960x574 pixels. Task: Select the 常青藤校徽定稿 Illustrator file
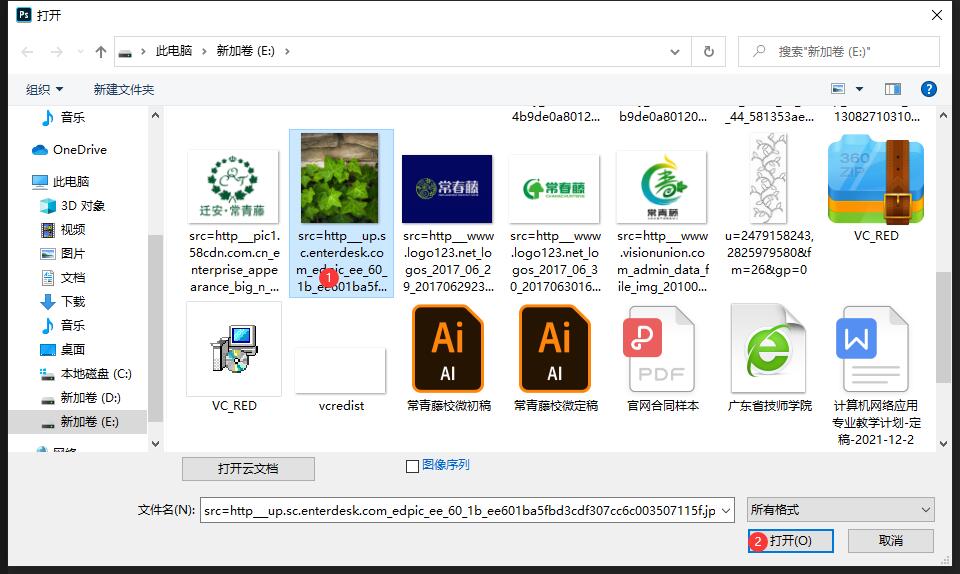pyautogui.click(x=555, y=359)
